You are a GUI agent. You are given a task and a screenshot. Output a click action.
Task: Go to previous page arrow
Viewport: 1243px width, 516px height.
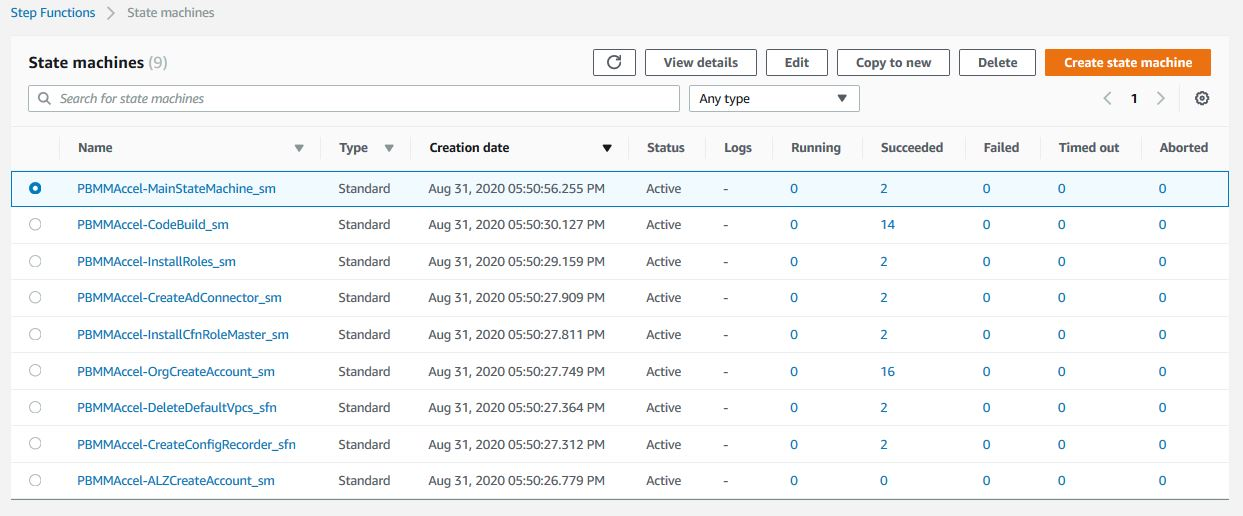click(x=1107, y=99)
